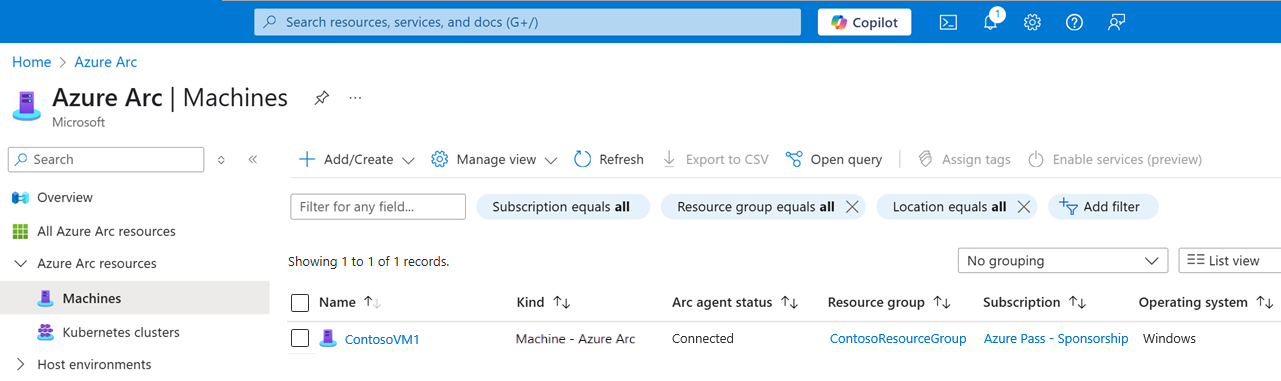Open portal settings gear
The image size is (1281, 381).
[x=1033, y=22]
